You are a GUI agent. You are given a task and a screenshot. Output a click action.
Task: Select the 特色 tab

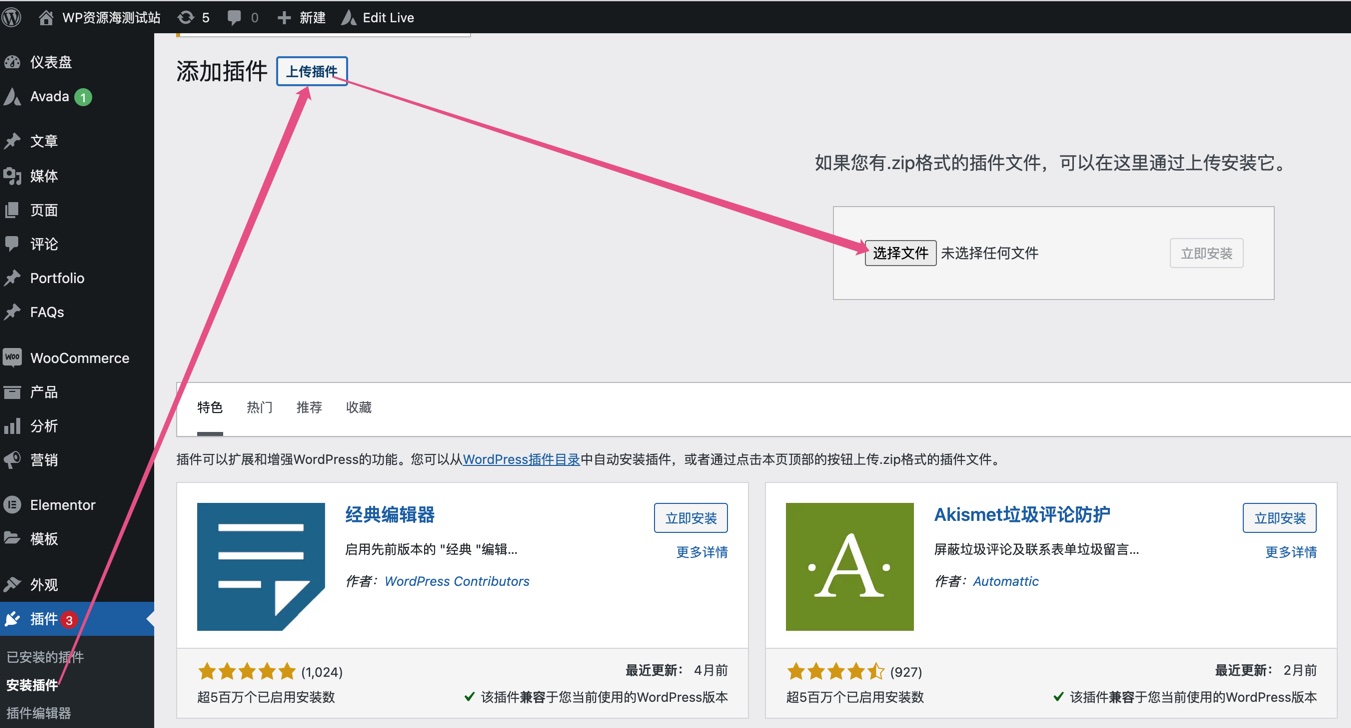point(210,407)
